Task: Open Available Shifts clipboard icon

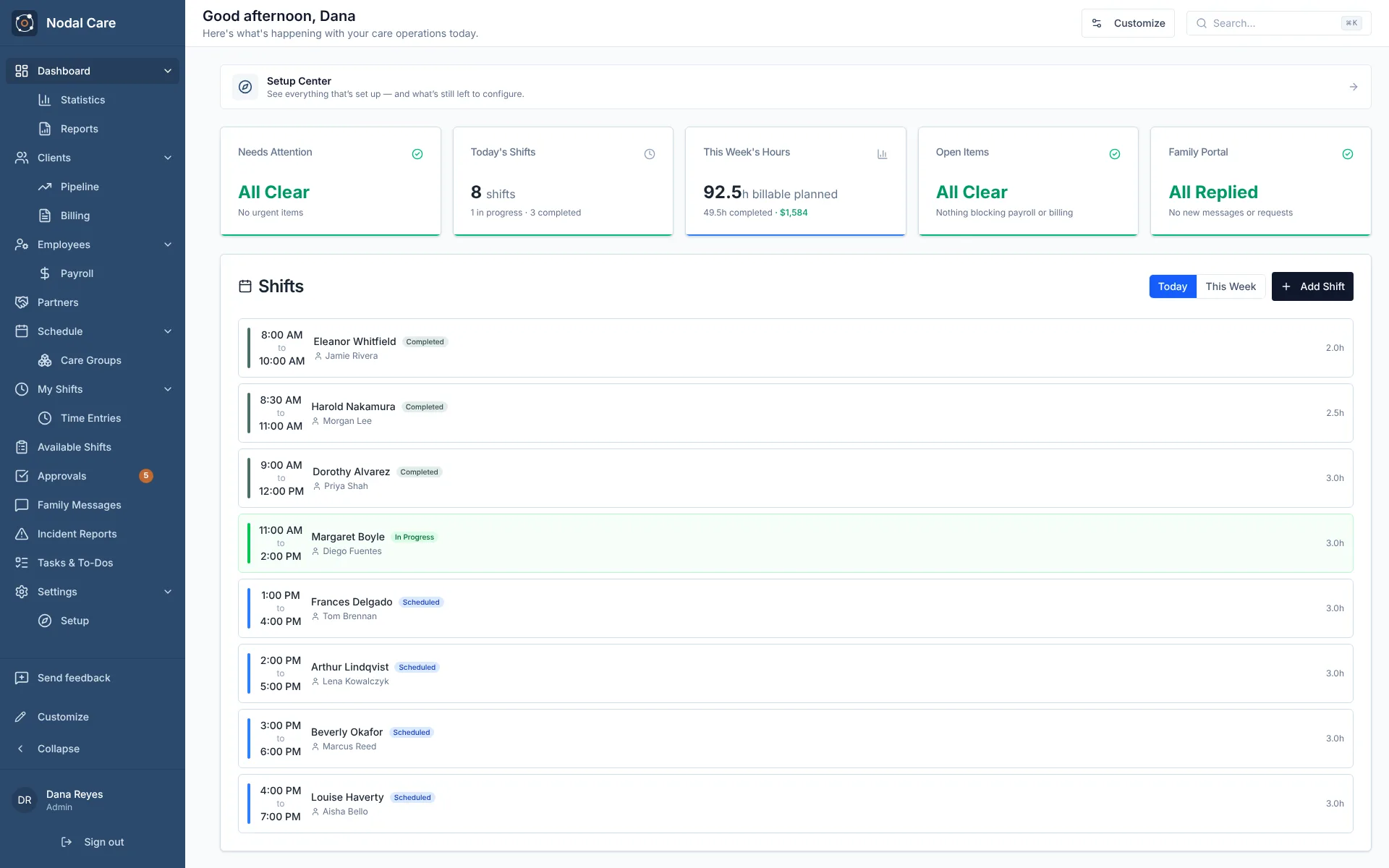Action: pyautogui.click(x=22, y=447)
